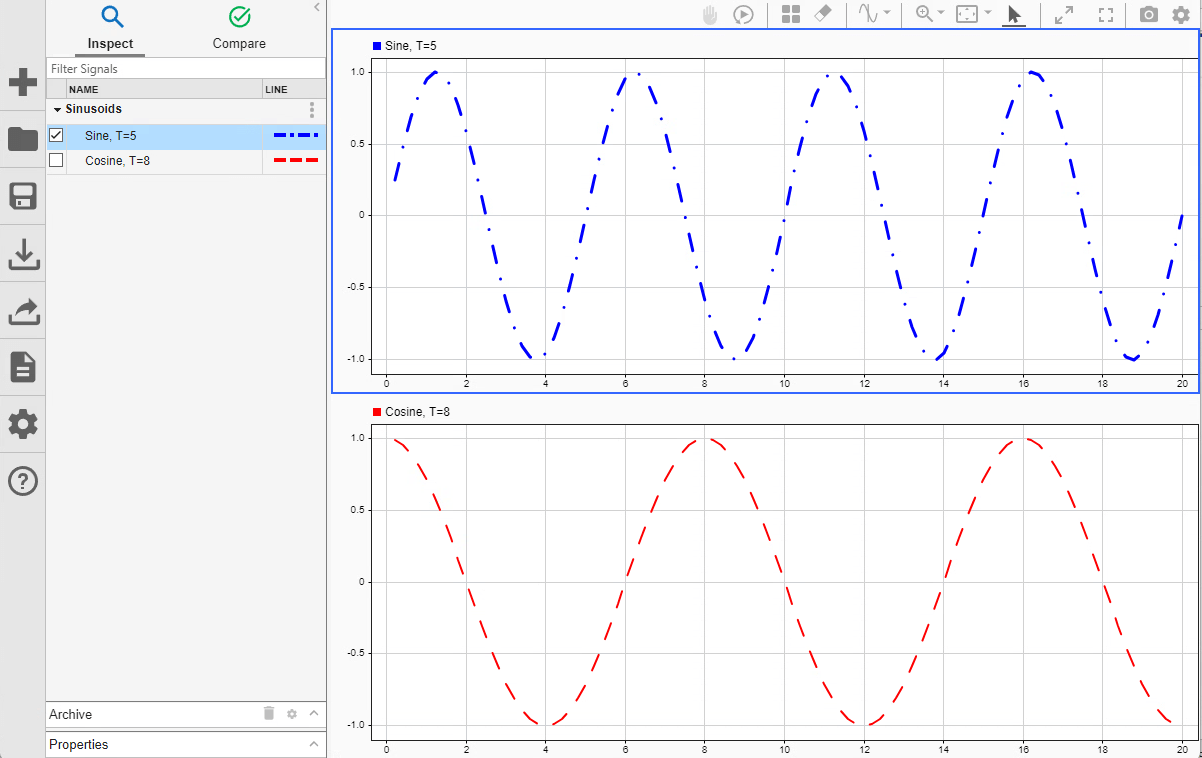This screenshot has width=1202, height=758.
Task: Click the LINE column header
Action: (x=294, y=89)
